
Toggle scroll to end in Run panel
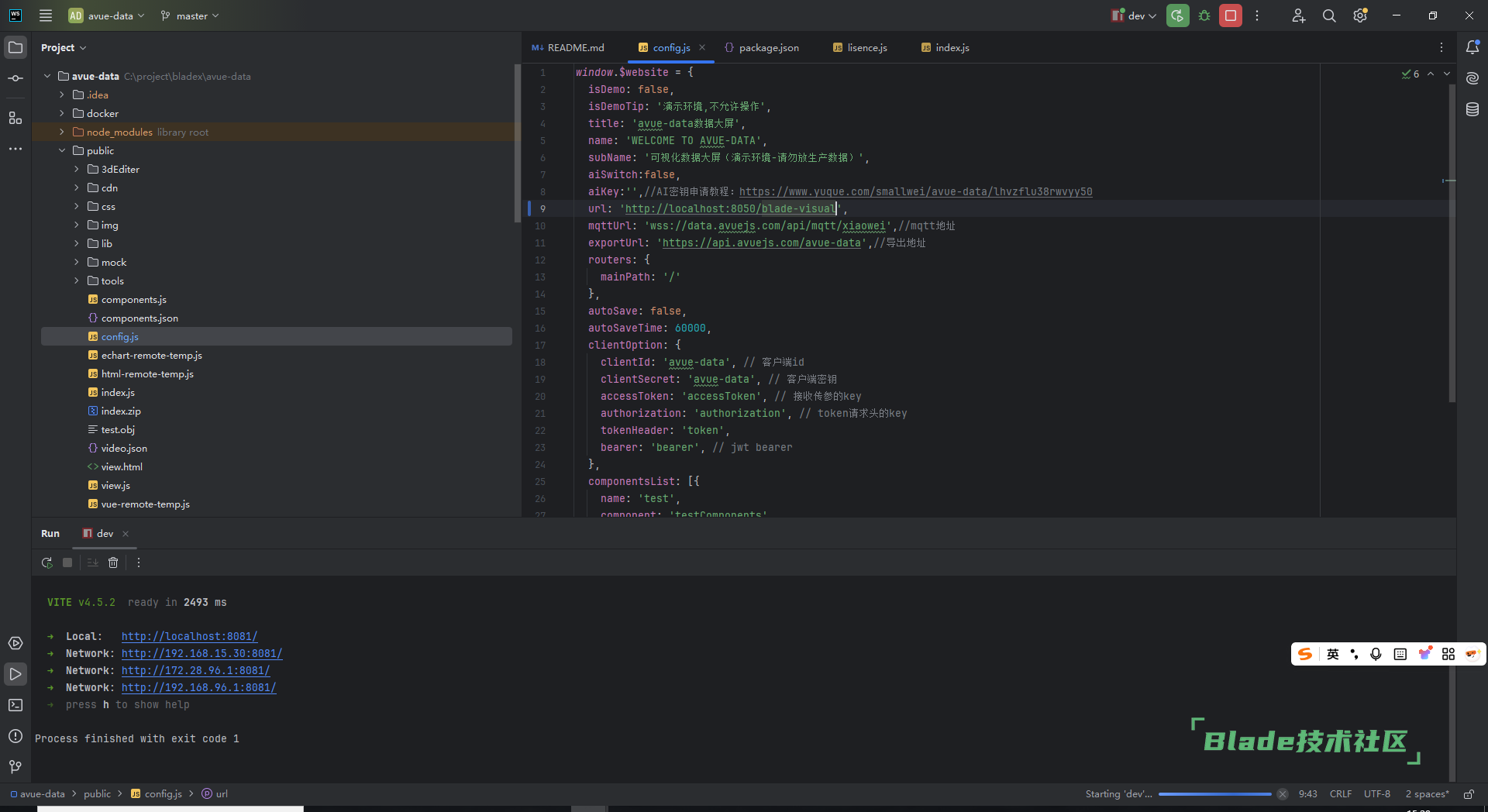pos(92,563)
